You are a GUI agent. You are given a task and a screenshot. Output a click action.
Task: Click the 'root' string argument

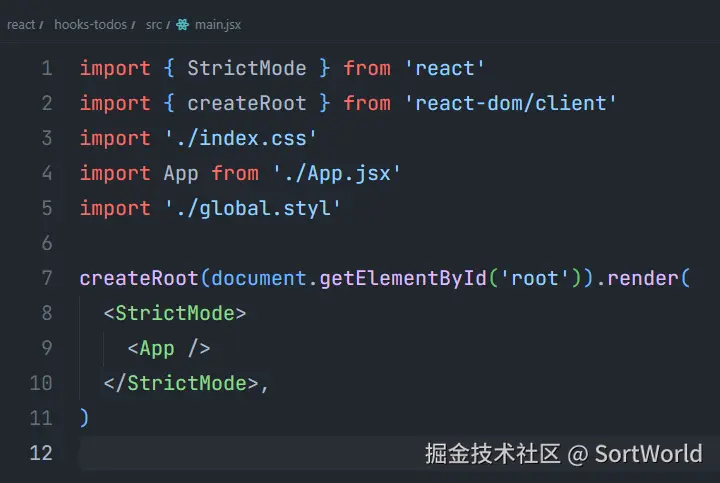click(x=534, y=278)
